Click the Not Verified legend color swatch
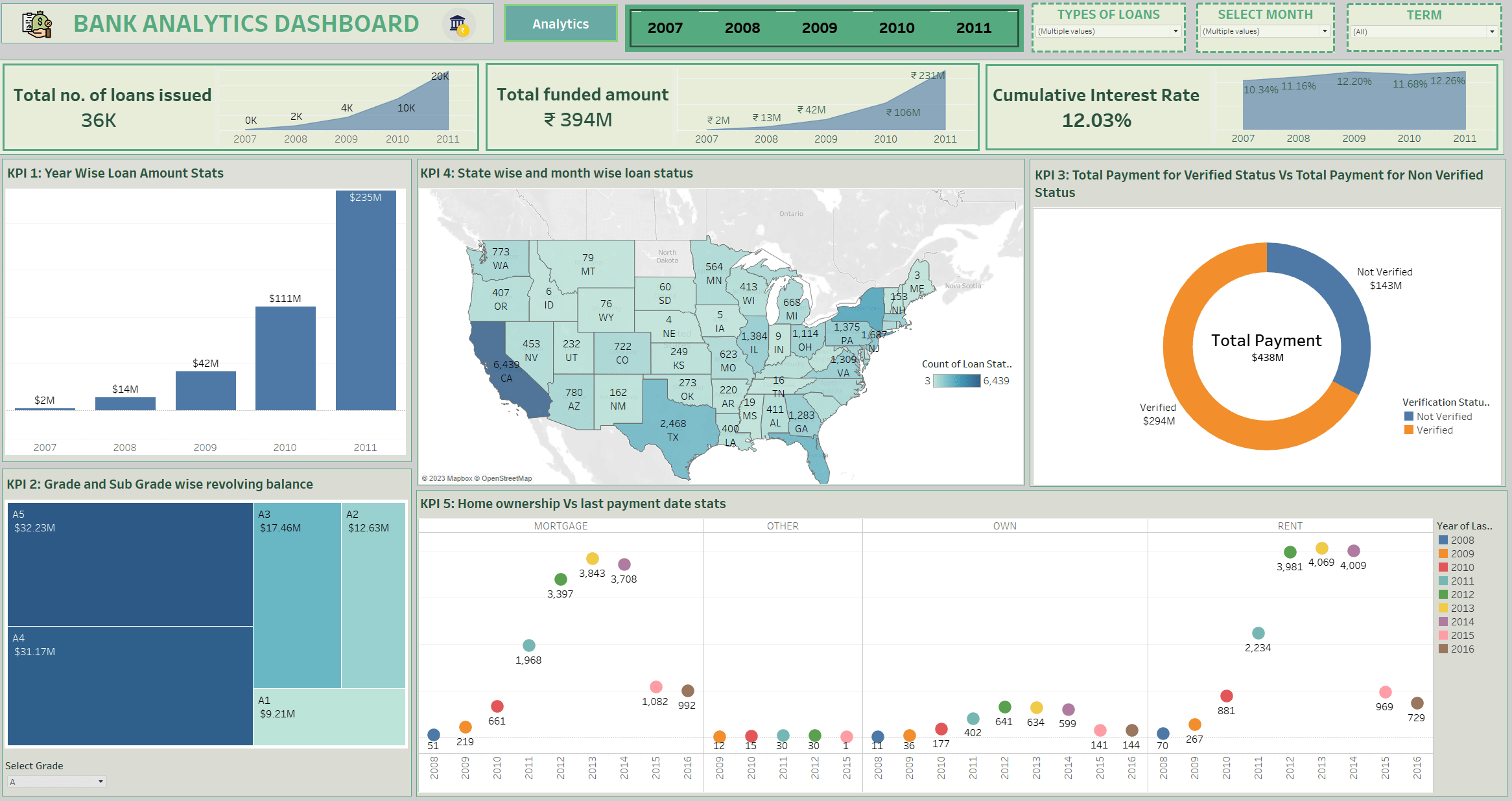The width and height of the screenshot is (1512, 801). point(1408,417)
